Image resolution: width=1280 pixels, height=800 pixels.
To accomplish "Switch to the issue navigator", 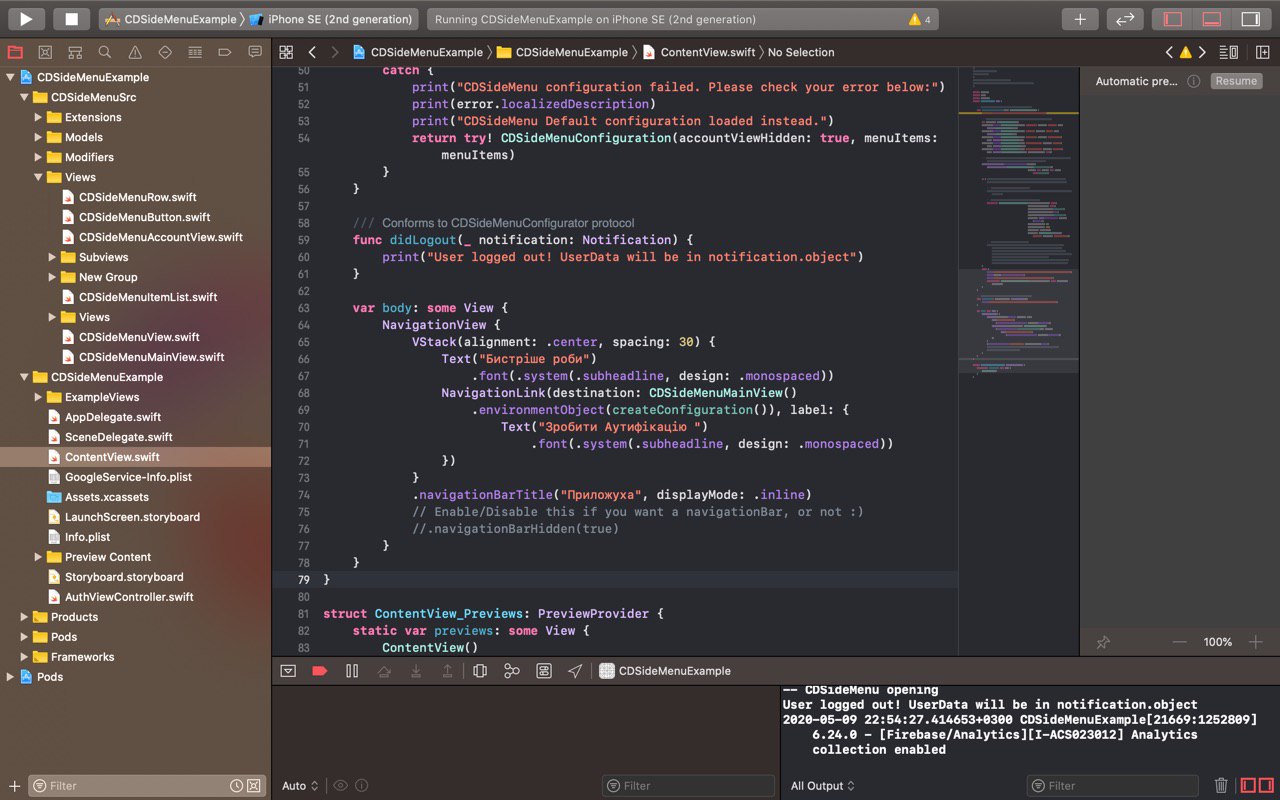I will [135, 52].
